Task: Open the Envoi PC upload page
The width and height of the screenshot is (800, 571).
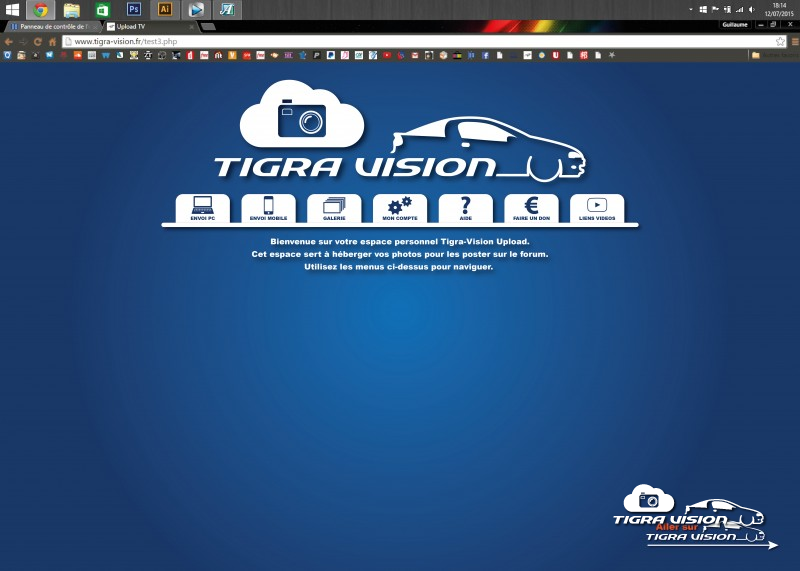Action: 202,208
